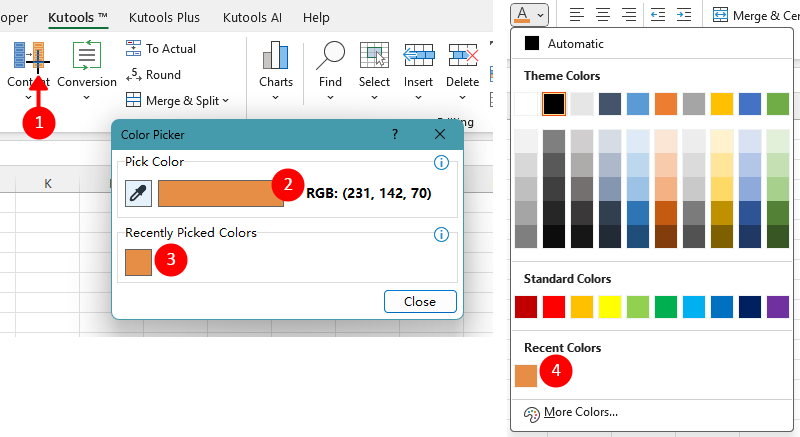Select red standard color

tap(554, 307)
